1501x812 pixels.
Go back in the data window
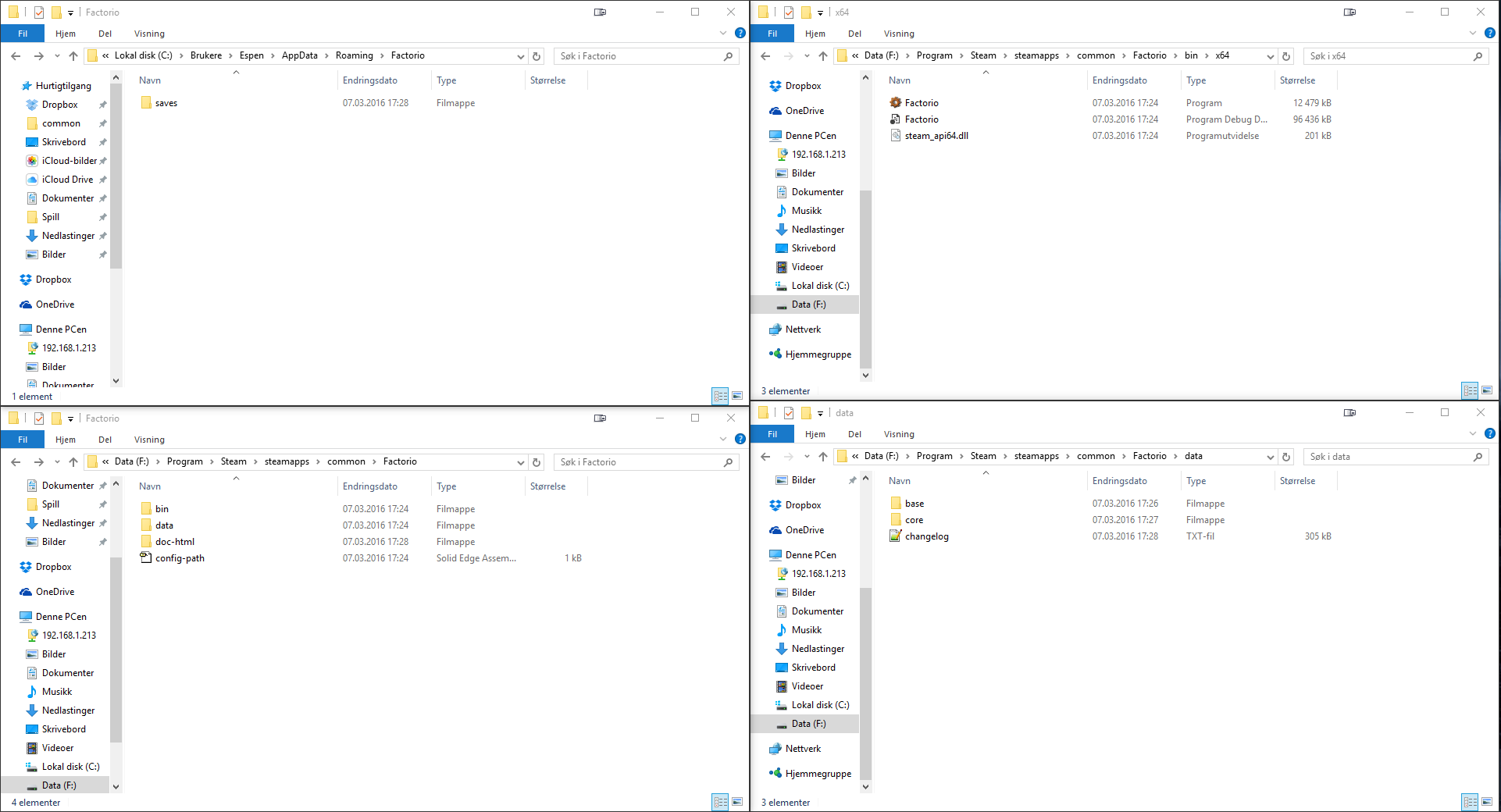(x=766, y=457)
